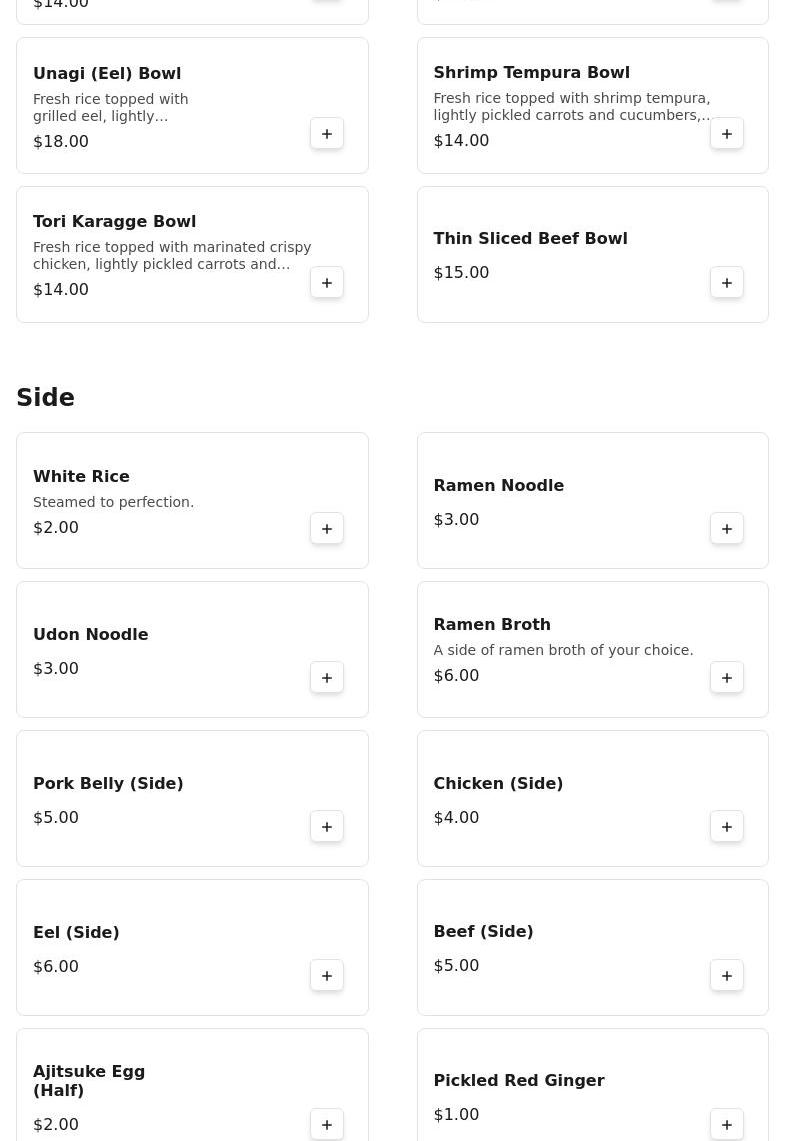
Task: Click the Pork Belly (Side) $5.00 price
Action: tap(56, 818)
